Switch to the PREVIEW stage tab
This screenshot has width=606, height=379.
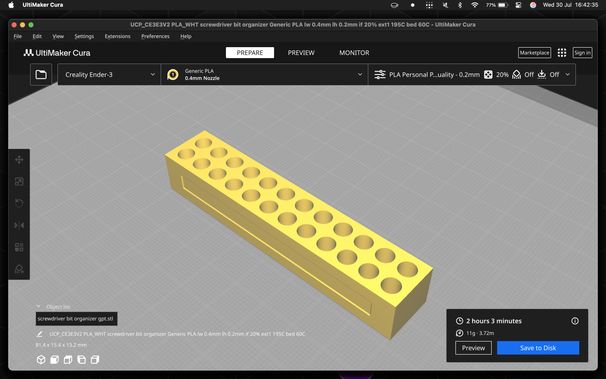click(x=301, y=53)
